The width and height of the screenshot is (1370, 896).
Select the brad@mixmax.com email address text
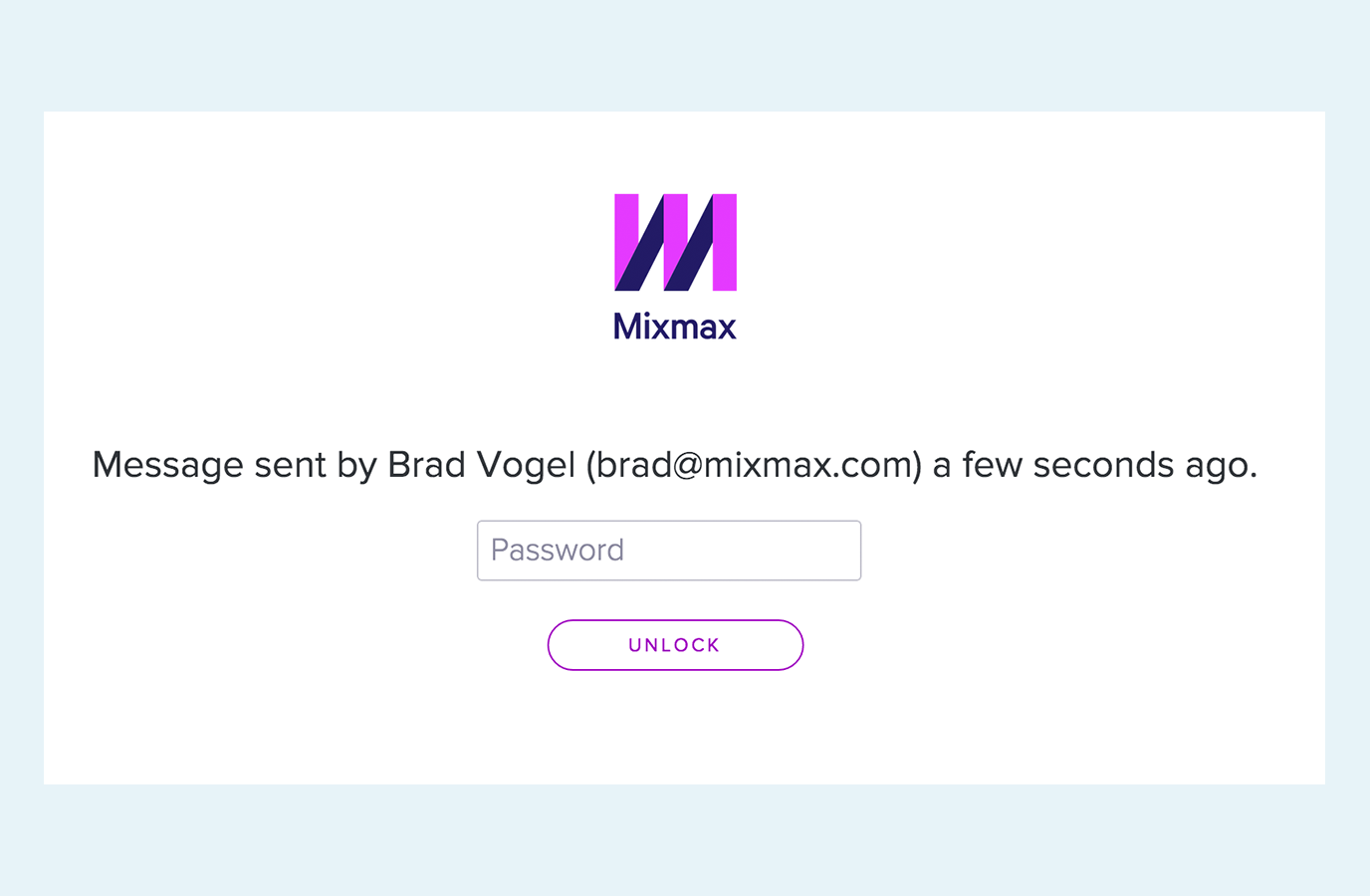click(755, 465)
